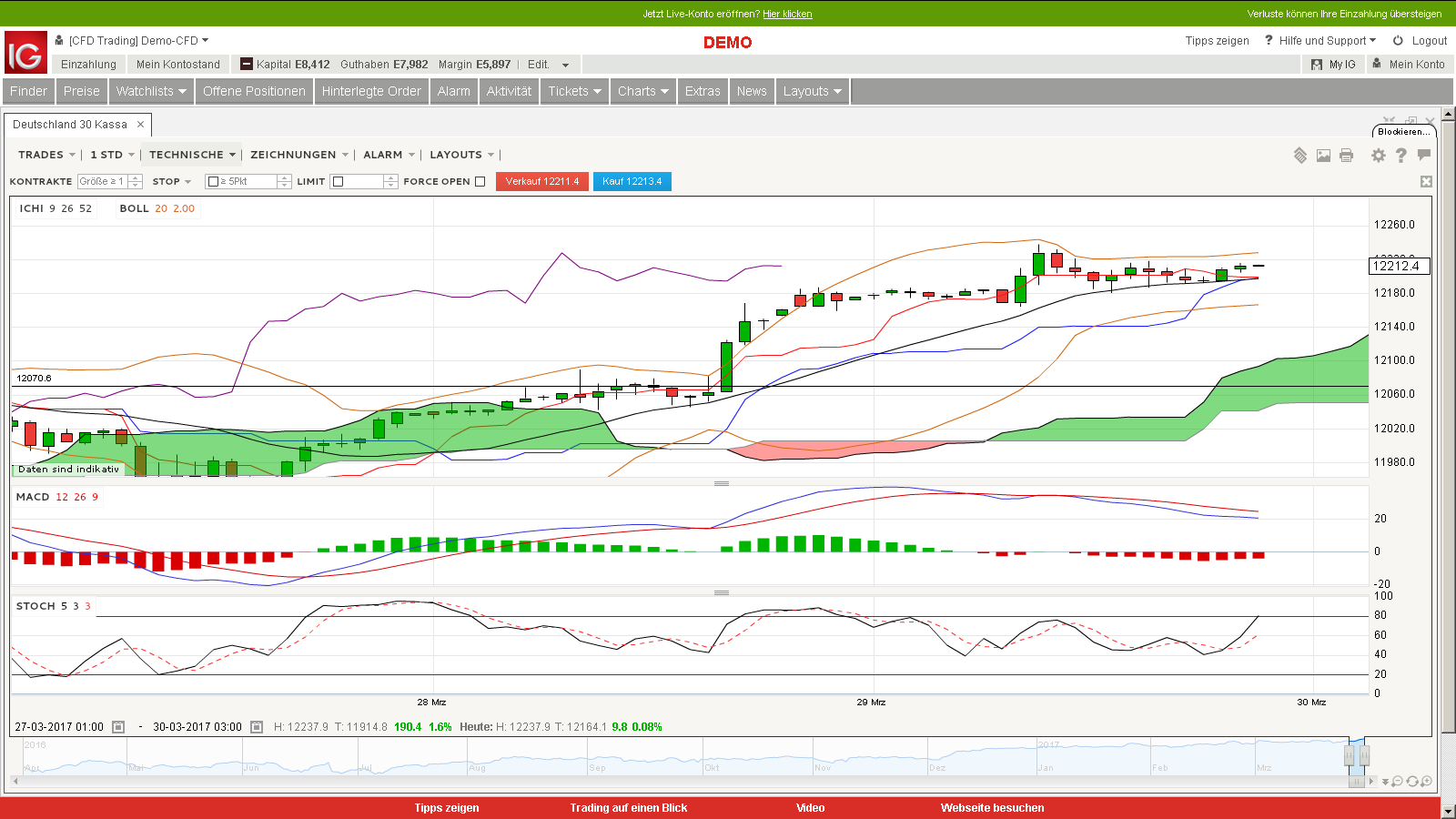Open the chart settings gear icon
The height and width of the screenshot is (819, 1456).
coord(1378,155)
